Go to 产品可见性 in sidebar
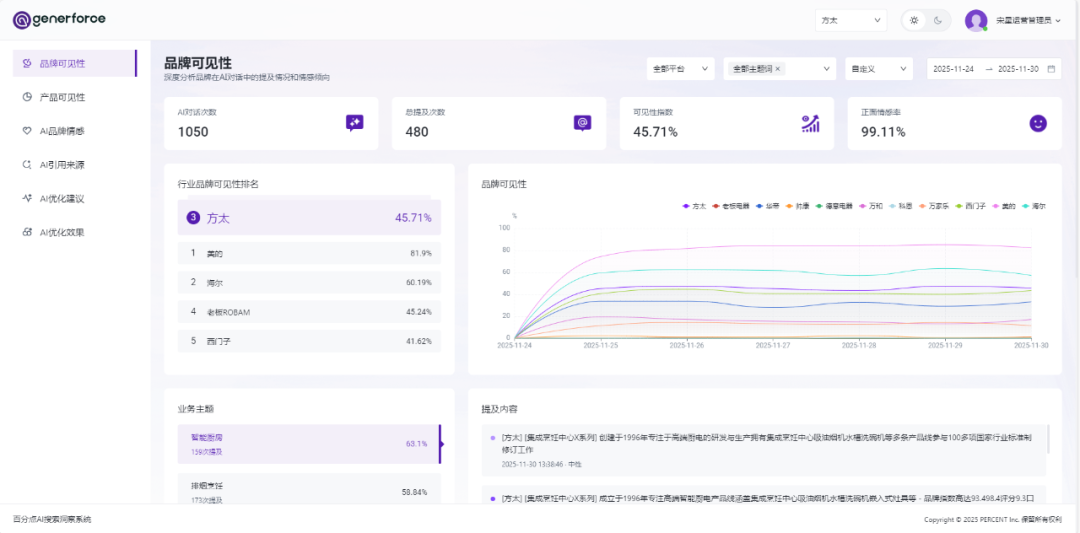The width and height of the screenshot is (1080, 533). click(x=62, y=97)
